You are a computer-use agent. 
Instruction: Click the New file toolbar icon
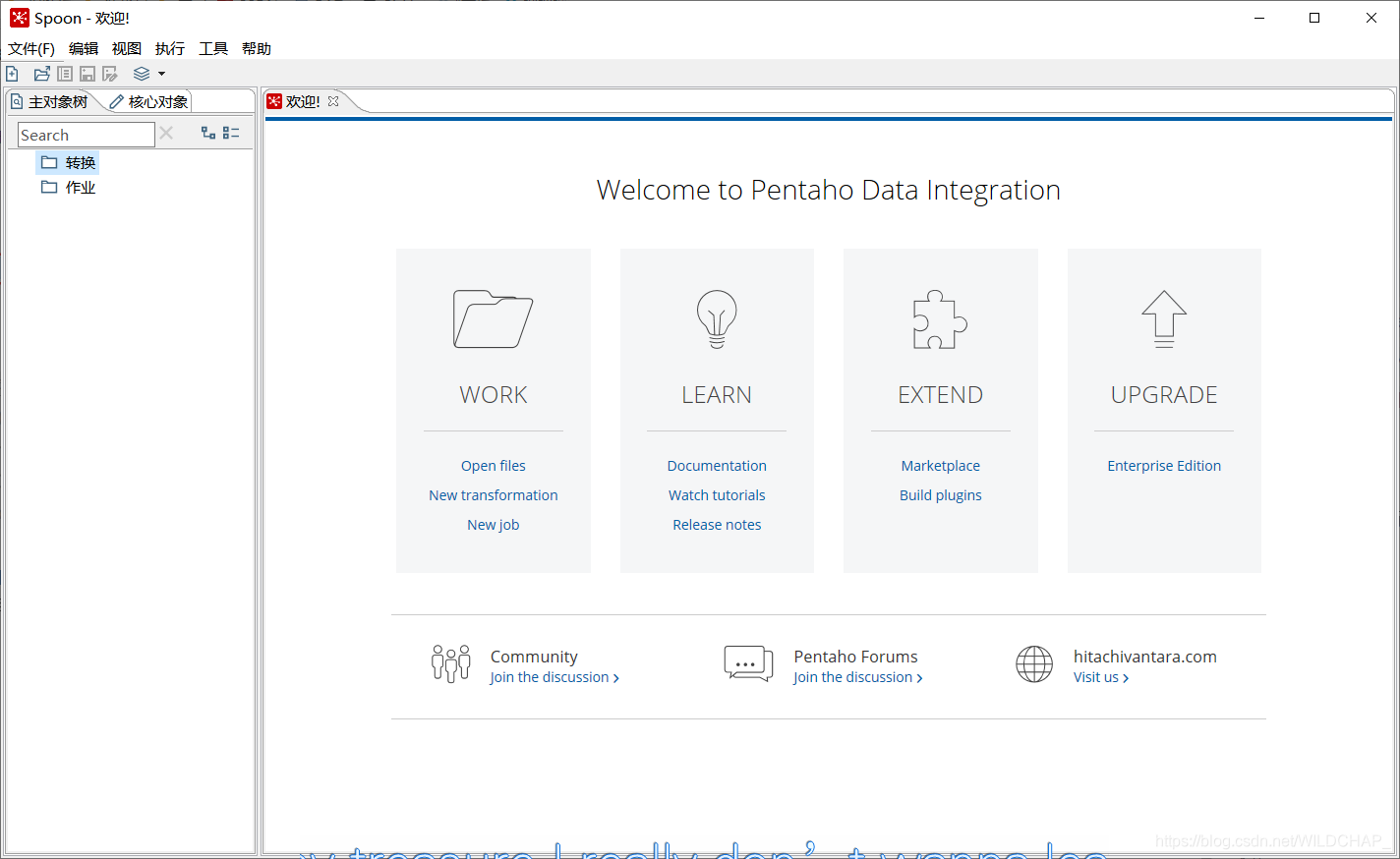tap(12, 74)
